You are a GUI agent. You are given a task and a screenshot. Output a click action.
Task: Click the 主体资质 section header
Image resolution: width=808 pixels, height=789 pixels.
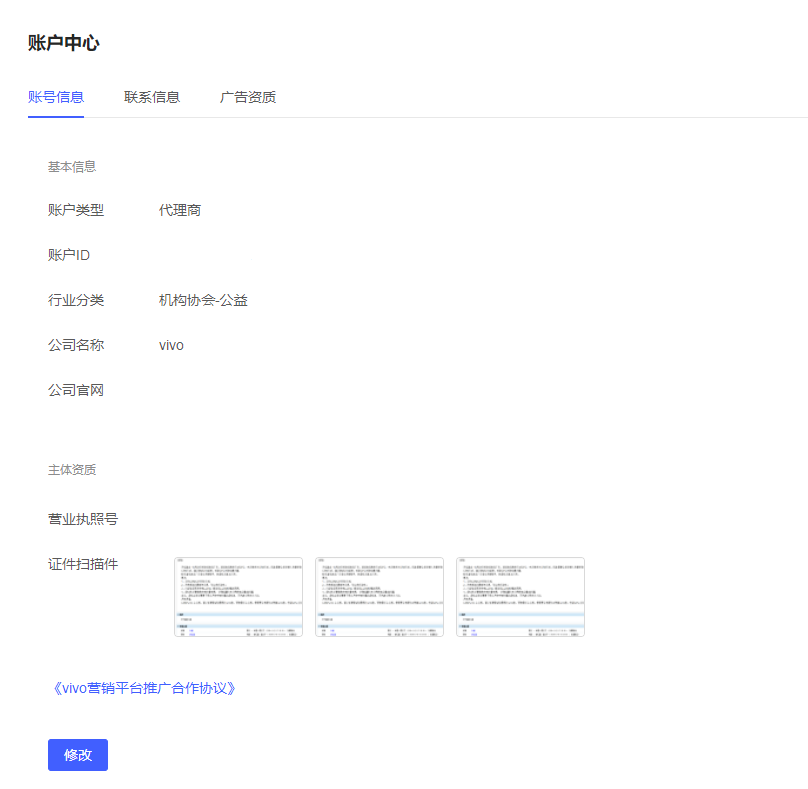click(x=69, y=469)
